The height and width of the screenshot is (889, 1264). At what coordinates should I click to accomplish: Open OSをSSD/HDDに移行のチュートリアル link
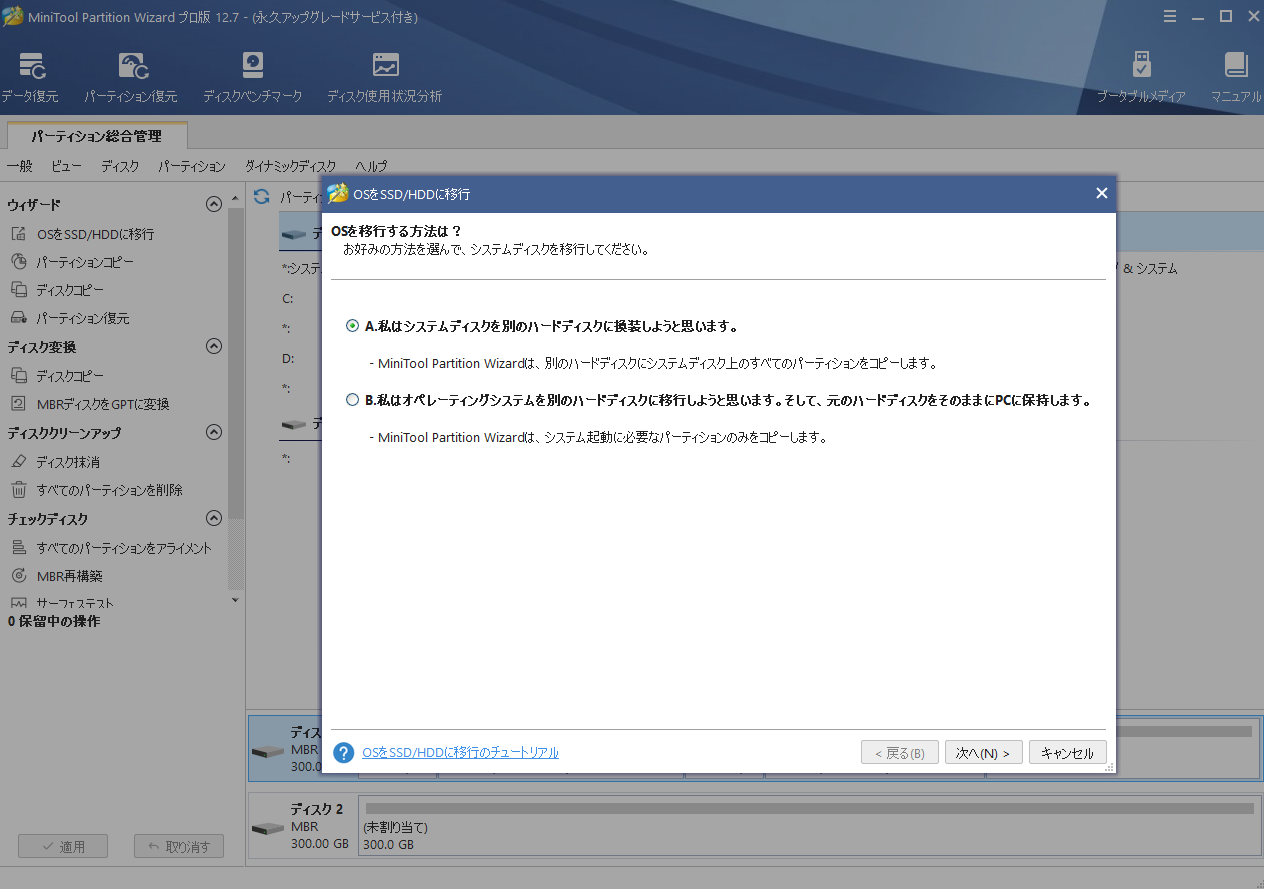(x=460, y=752)
